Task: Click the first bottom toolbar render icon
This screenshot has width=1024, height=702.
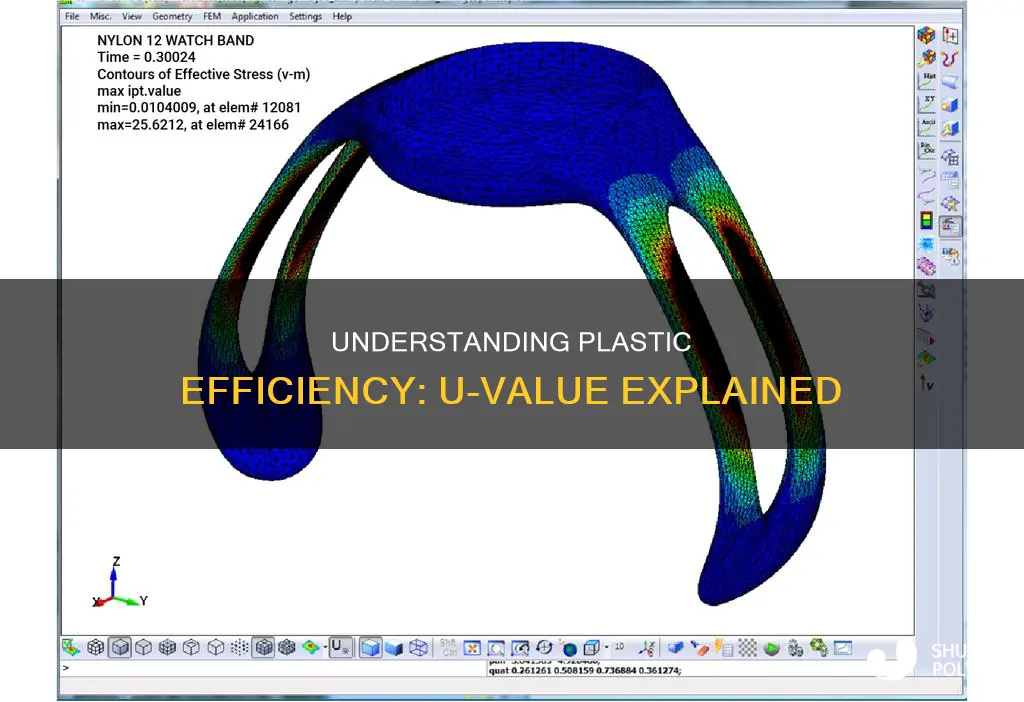Action: pos(71,647)
